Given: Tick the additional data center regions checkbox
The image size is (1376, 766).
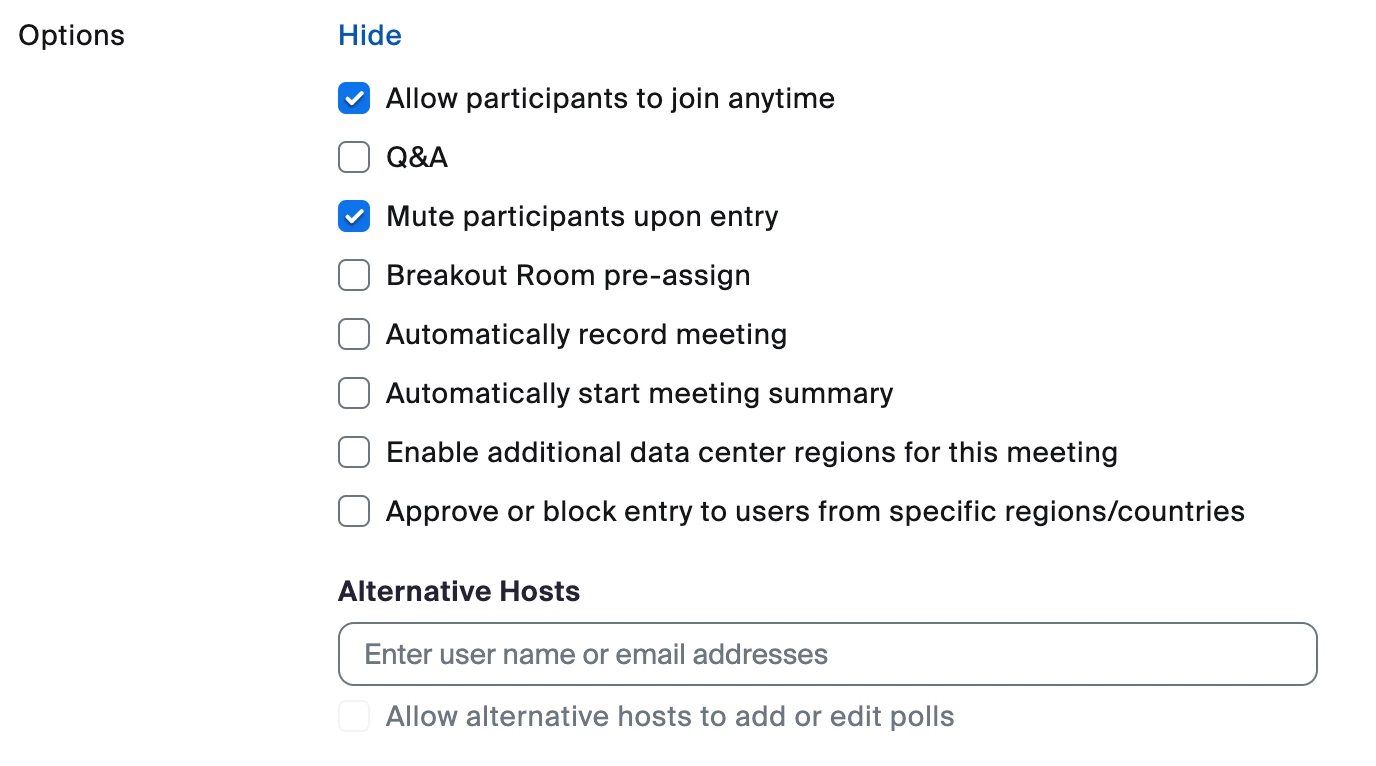Looking at the screenshot, I should coord(354,453).
